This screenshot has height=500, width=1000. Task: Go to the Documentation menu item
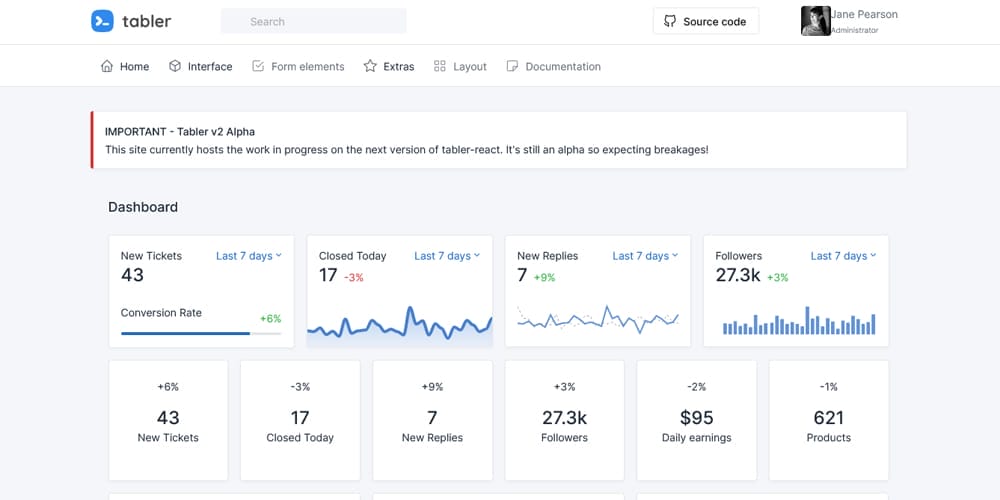pos(562,67)
